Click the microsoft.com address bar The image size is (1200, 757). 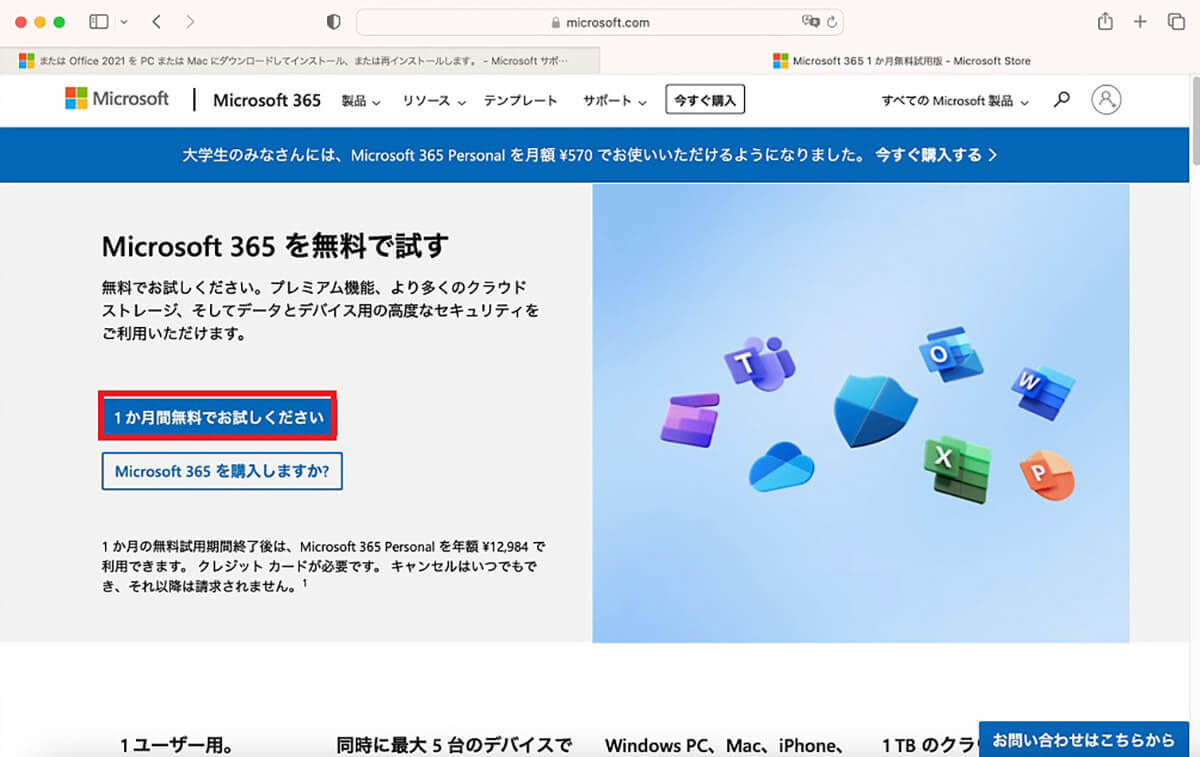600,22
